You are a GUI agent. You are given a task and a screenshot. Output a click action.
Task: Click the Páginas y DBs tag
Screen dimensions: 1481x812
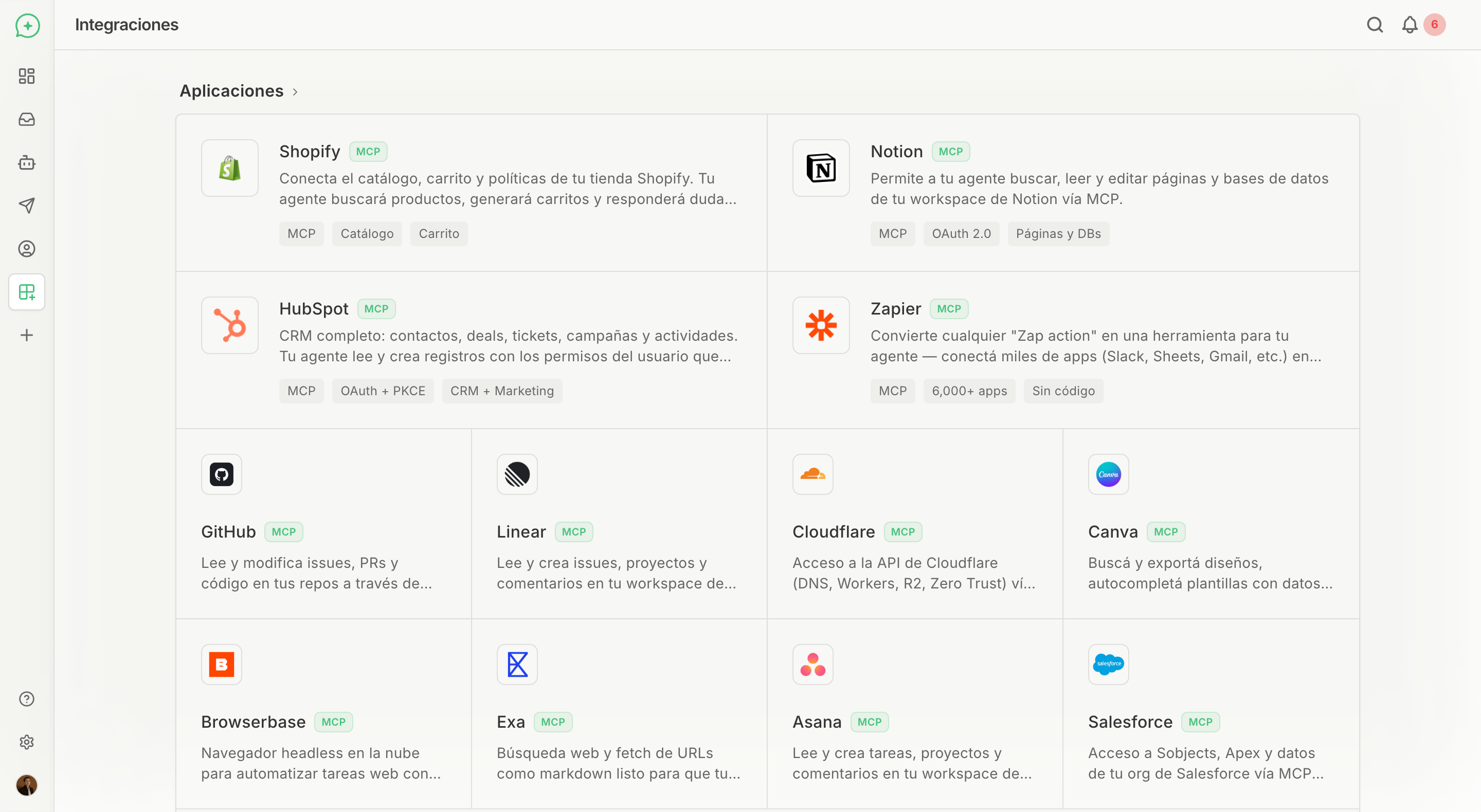[1058, 234]
